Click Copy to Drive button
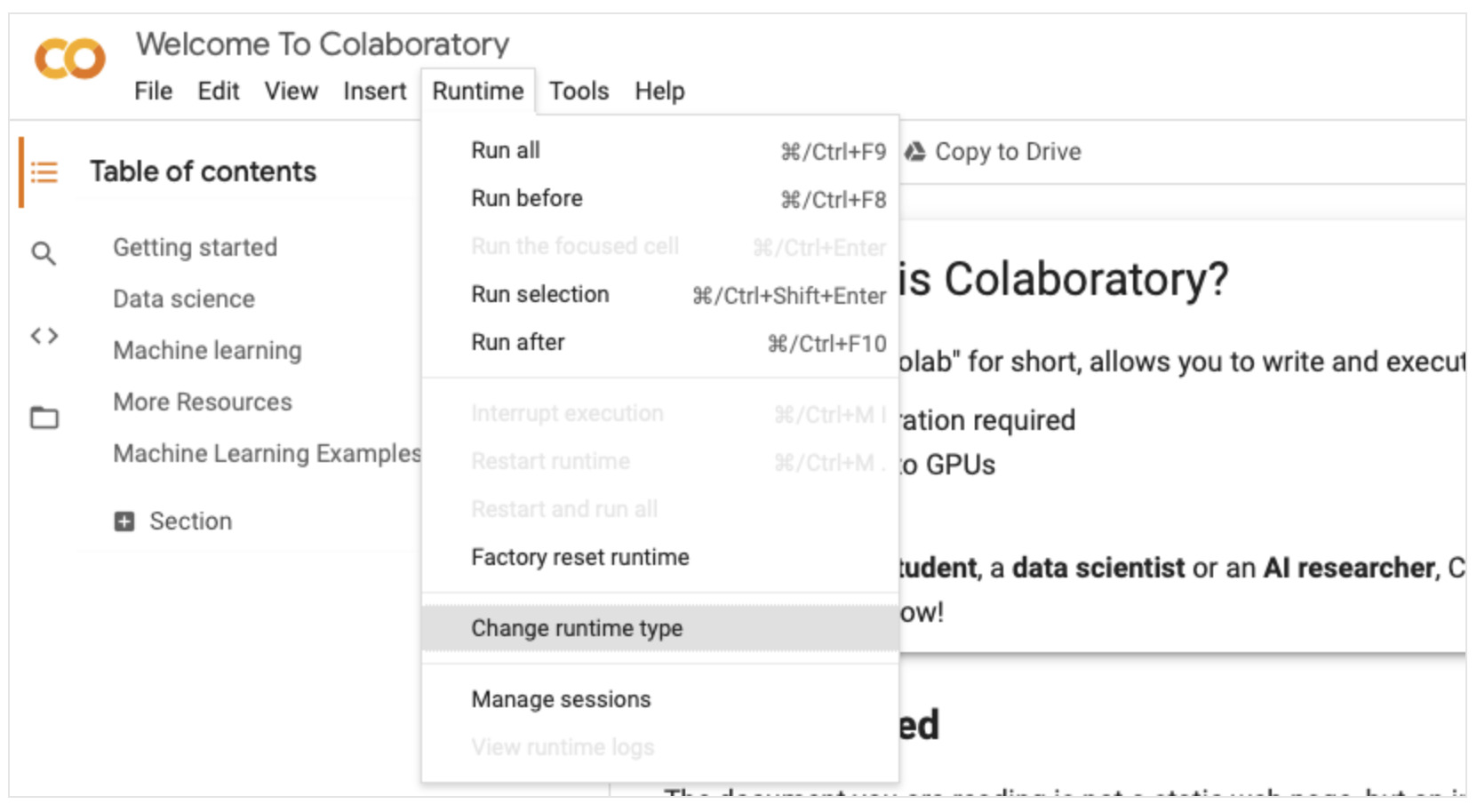The height and width of the screenshot is (812, 1477). click(x=994, y=152)
